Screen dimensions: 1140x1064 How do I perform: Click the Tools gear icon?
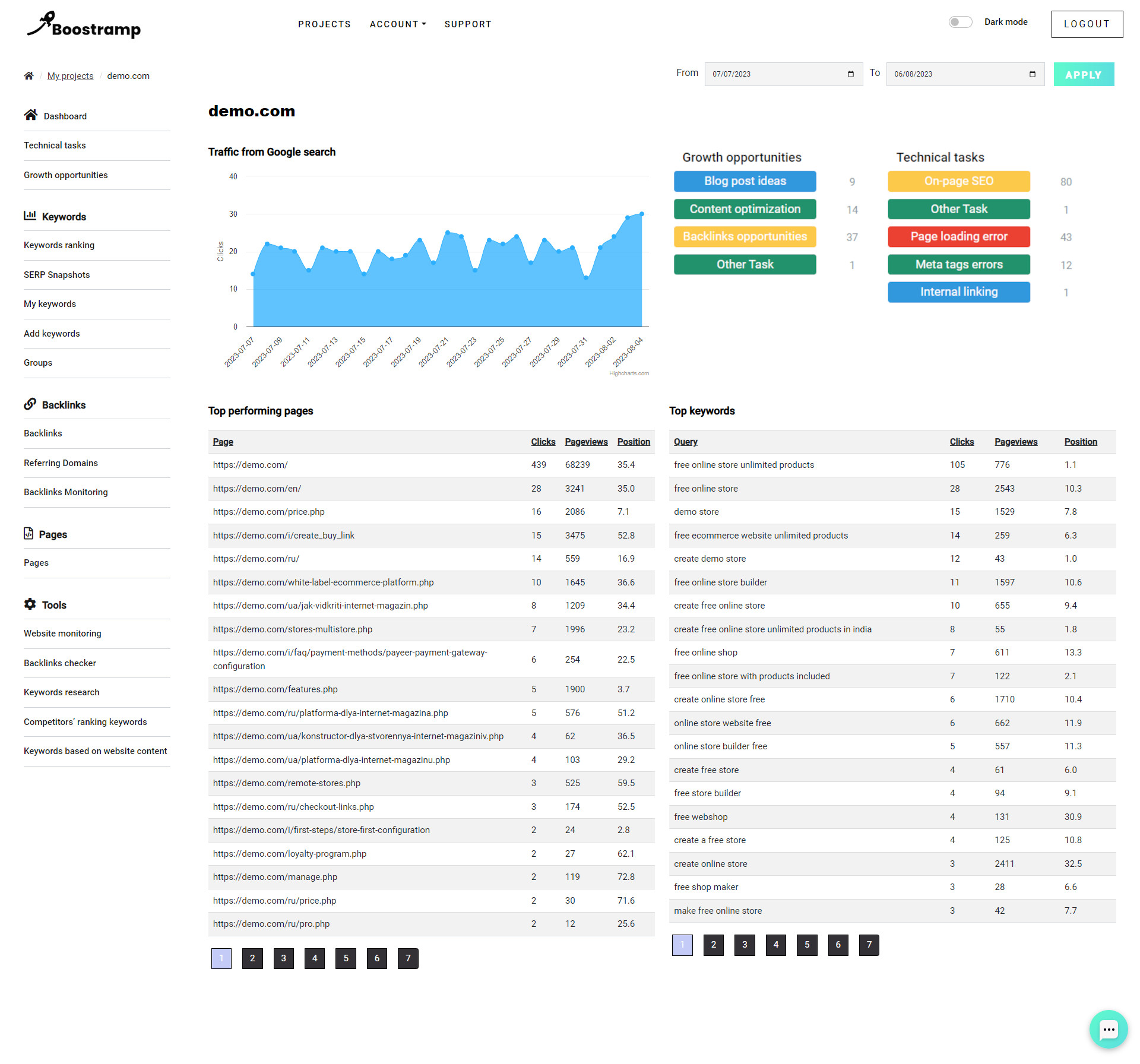pyautogui.click(x=30, y=604)
